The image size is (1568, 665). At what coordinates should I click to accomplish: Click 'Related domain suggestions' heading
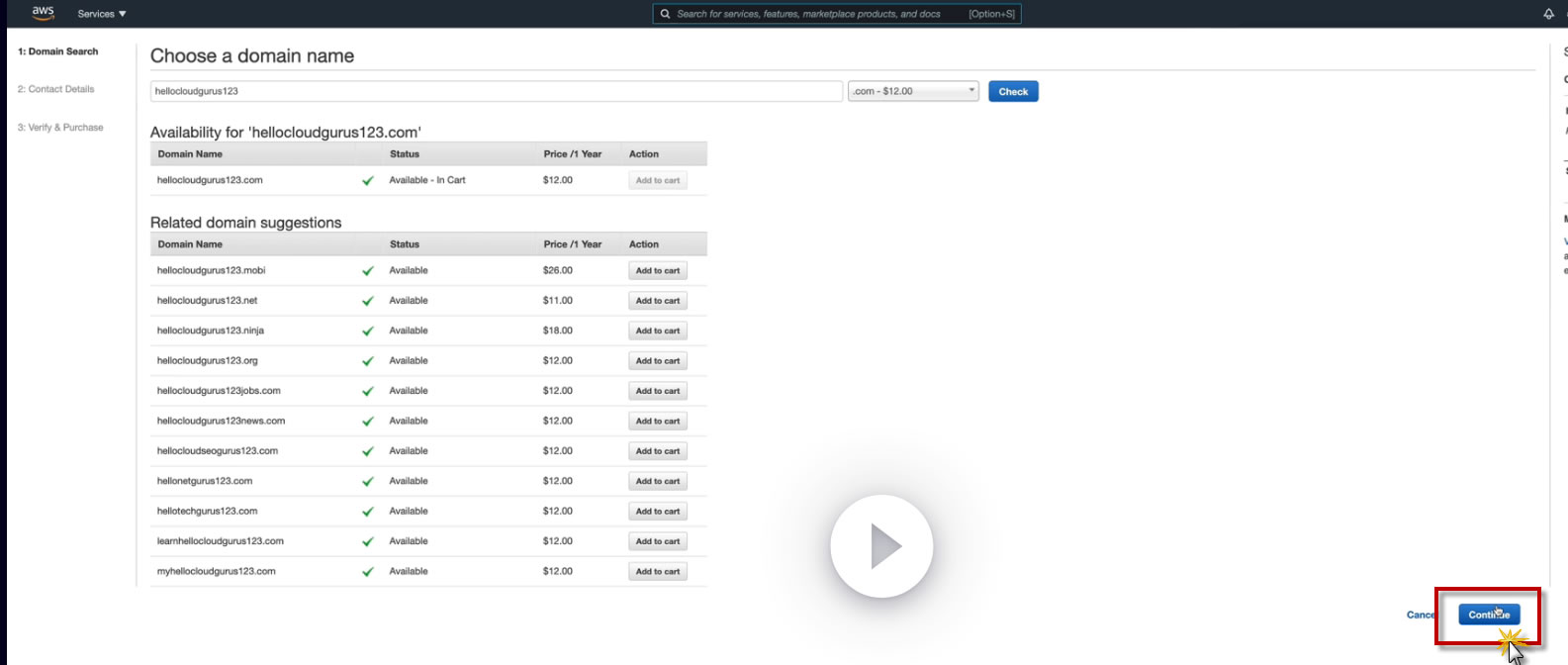246,223
